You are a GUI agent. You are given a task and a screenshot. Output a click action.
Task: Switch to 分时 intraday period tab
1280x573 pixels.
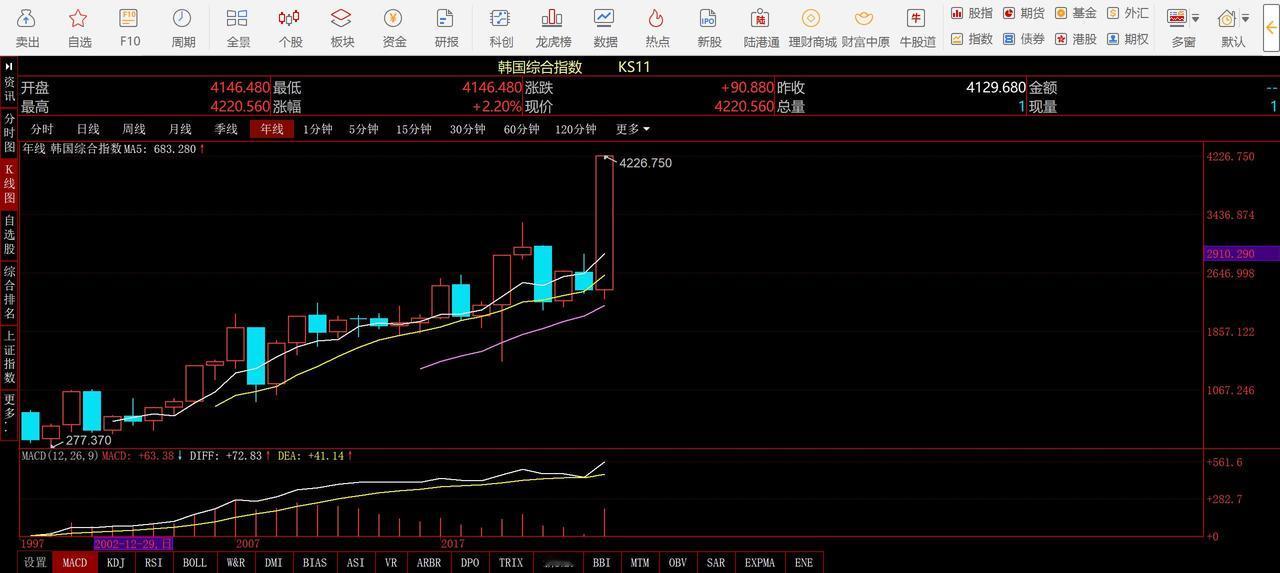pyautogui.click(x=42, y=129)
